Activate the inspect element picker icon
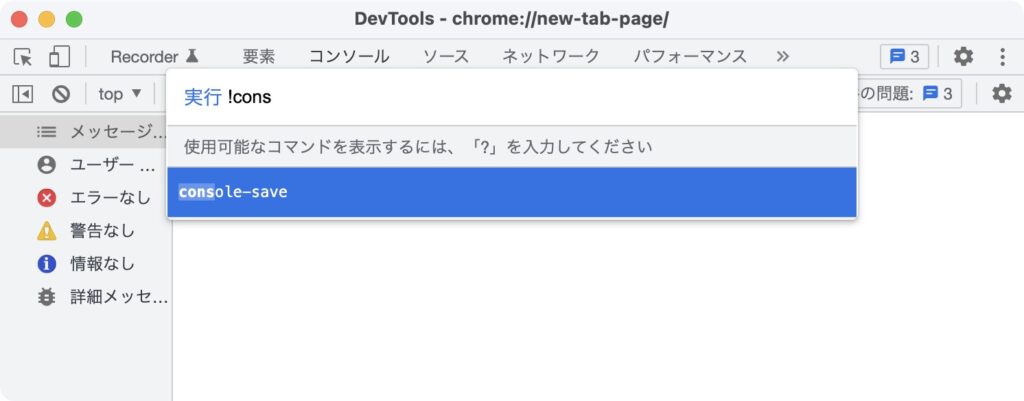This screenshot has width=1024, height=401. [23, 57]
